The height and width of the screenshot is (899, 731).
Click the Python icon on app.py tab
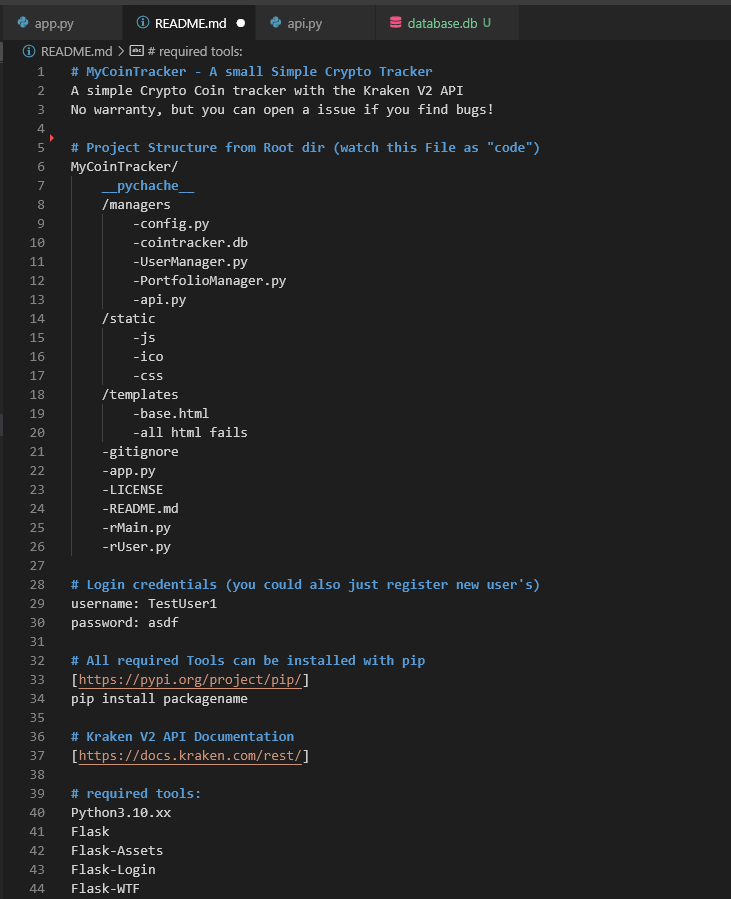tap(23, 22)
